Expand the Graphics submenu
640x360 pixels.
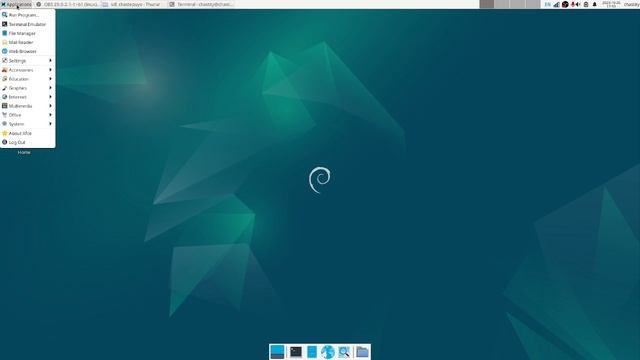pos(28,88)
